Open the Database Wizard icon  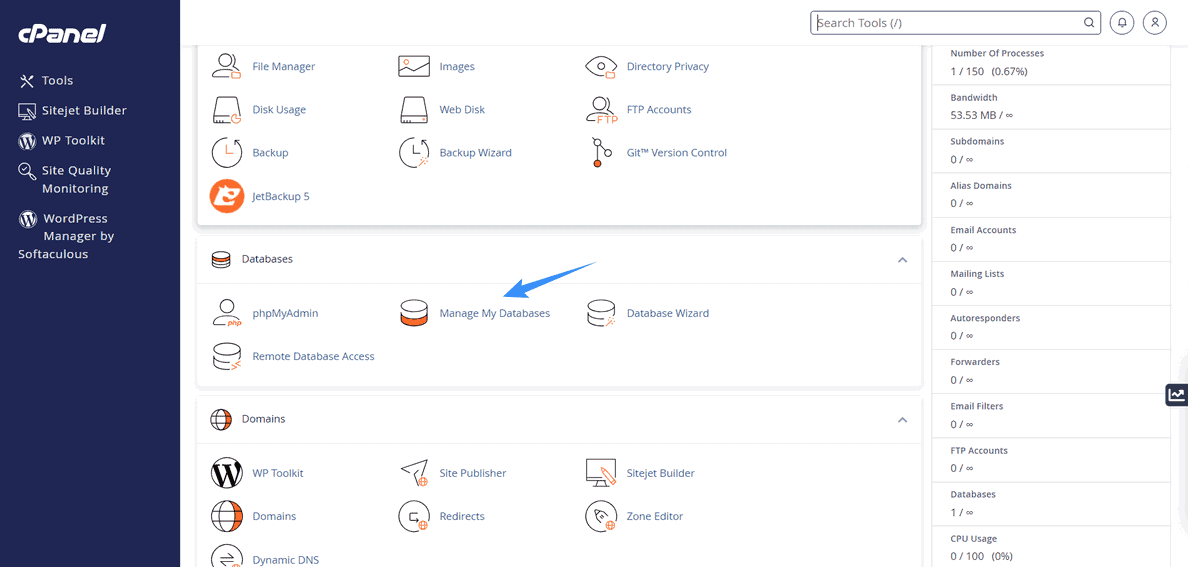[601, 313]
